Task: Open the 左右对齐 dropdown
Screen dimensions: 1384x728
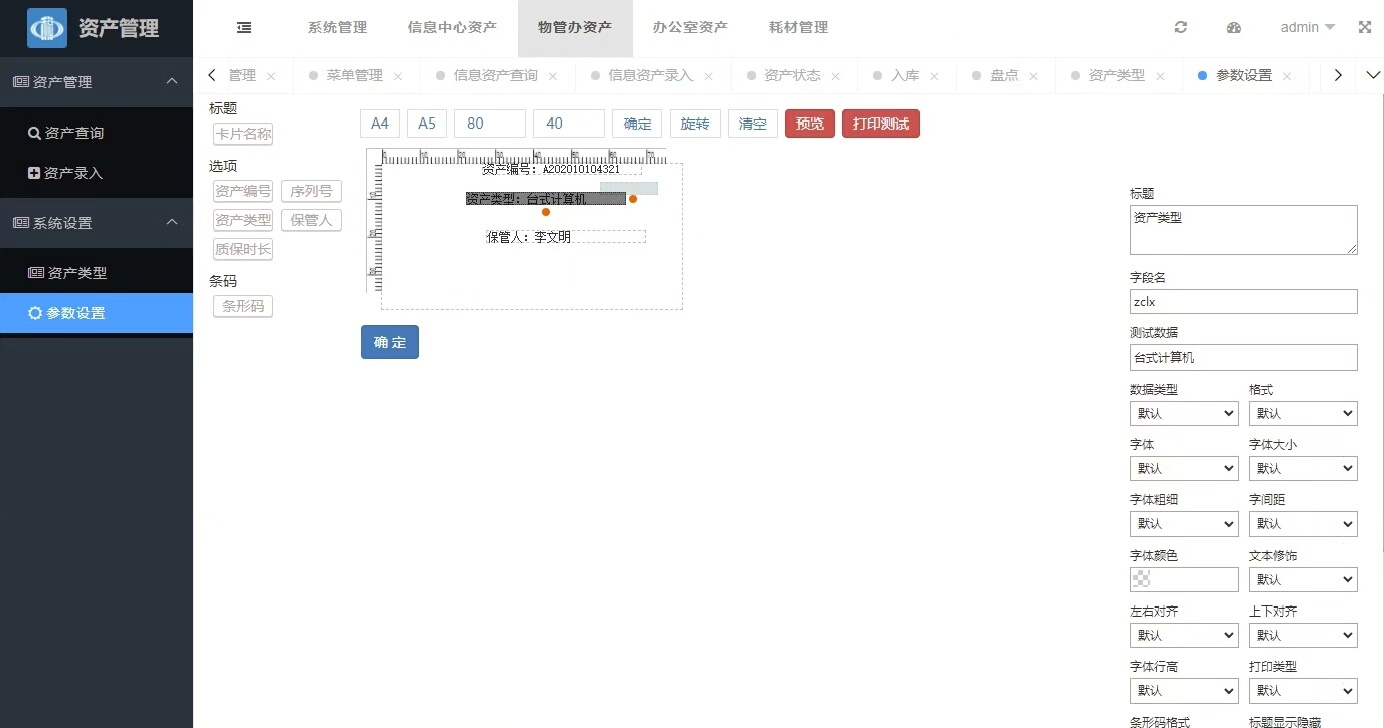Action: 1184,635
